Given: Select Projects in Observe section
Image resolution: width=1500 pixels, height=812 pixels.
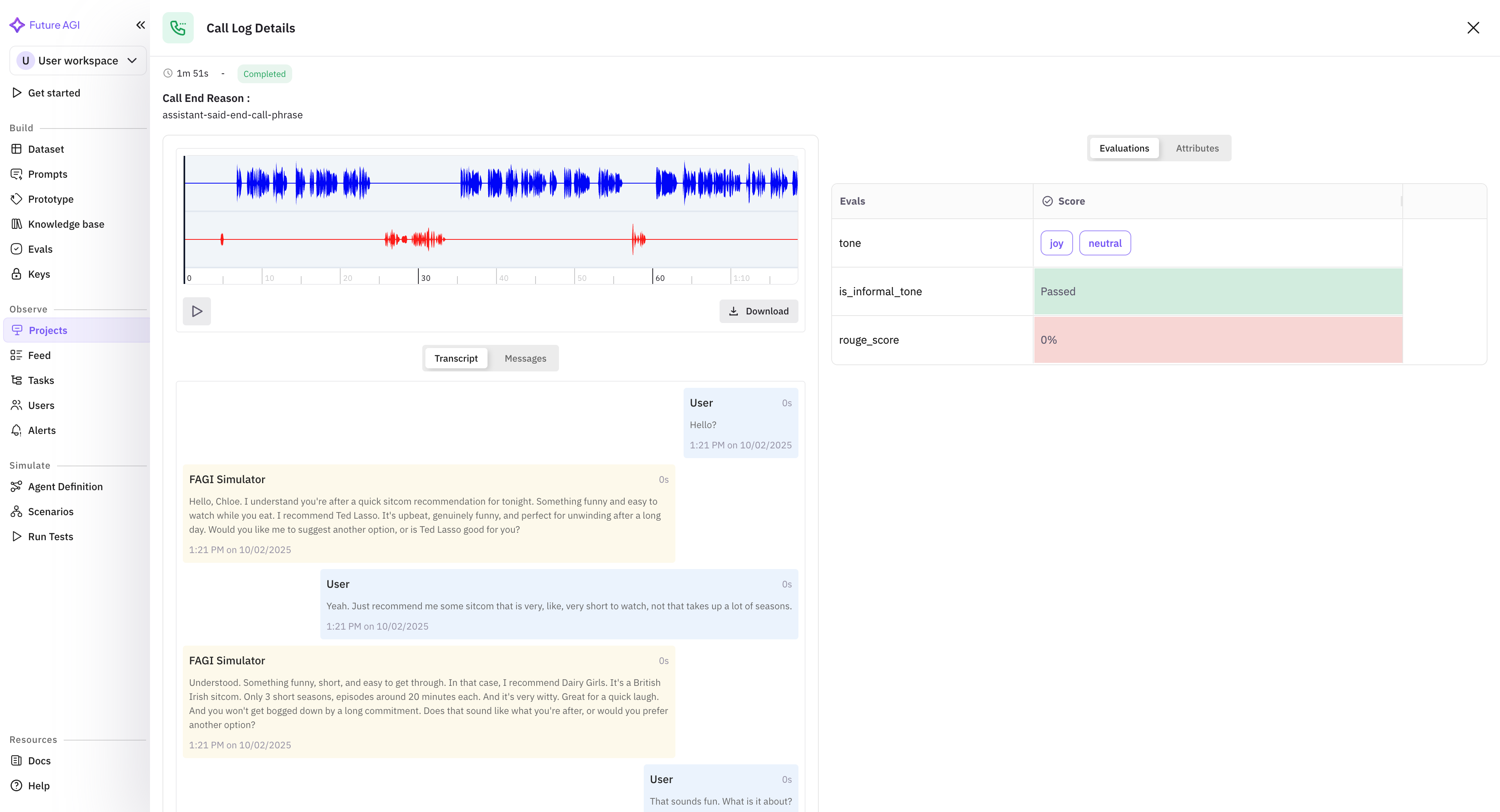Looking at the screenshot, I should click(76, 330).
